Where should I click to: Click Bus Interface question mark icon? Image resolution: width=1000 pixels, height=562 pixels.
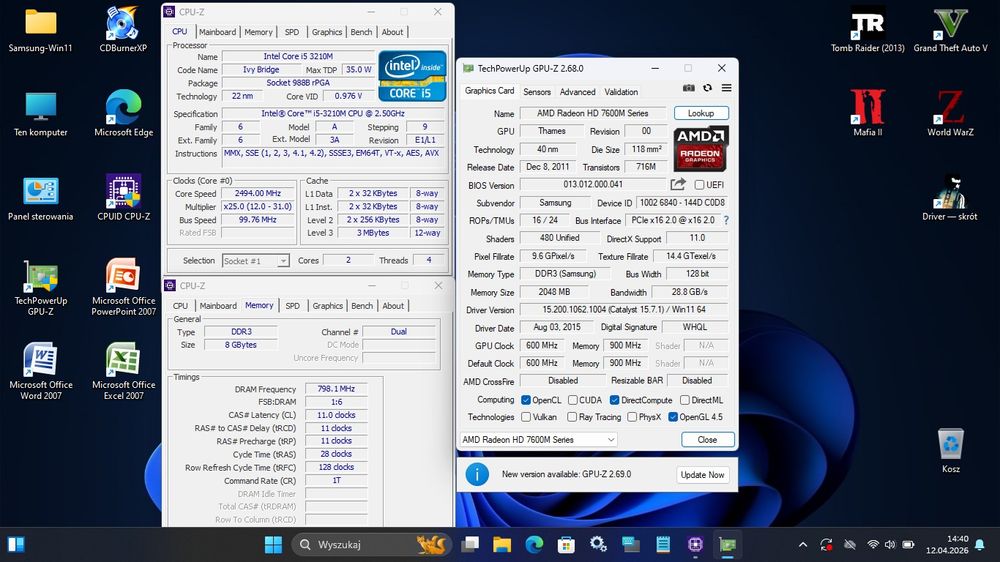coord(726,220)
